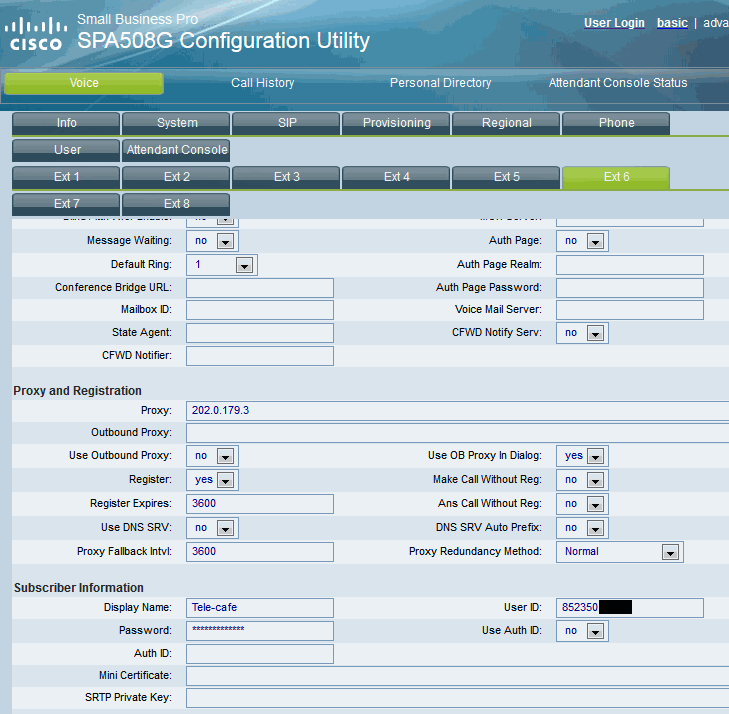Image resolution: width=729 pixels, height=714 pixels.
Task: Click the Auth Page Password field
Action: 630,288
